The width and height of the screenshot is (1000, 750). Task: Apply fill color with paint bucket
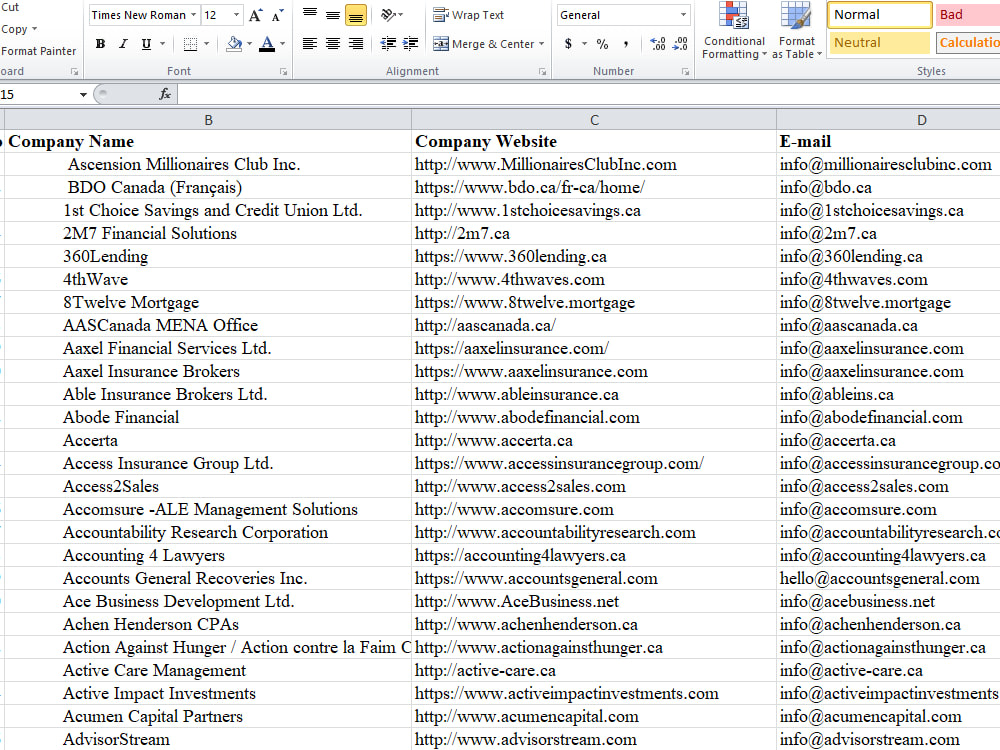click(234, 44)
